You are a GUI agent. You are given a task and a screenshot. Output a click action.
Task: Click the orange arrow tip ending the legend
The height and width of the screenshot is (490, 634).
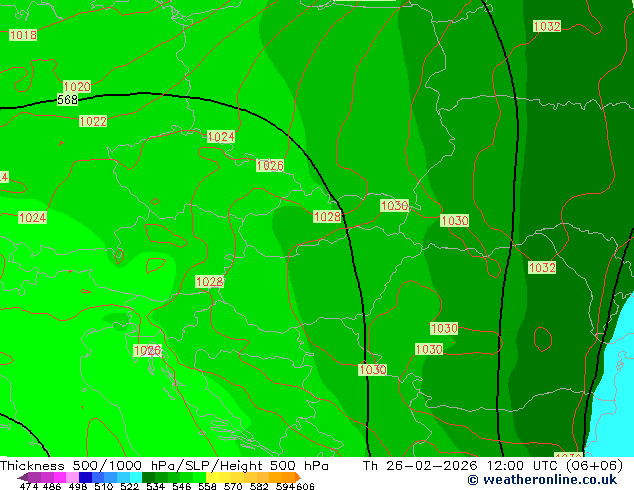point(298,477)
